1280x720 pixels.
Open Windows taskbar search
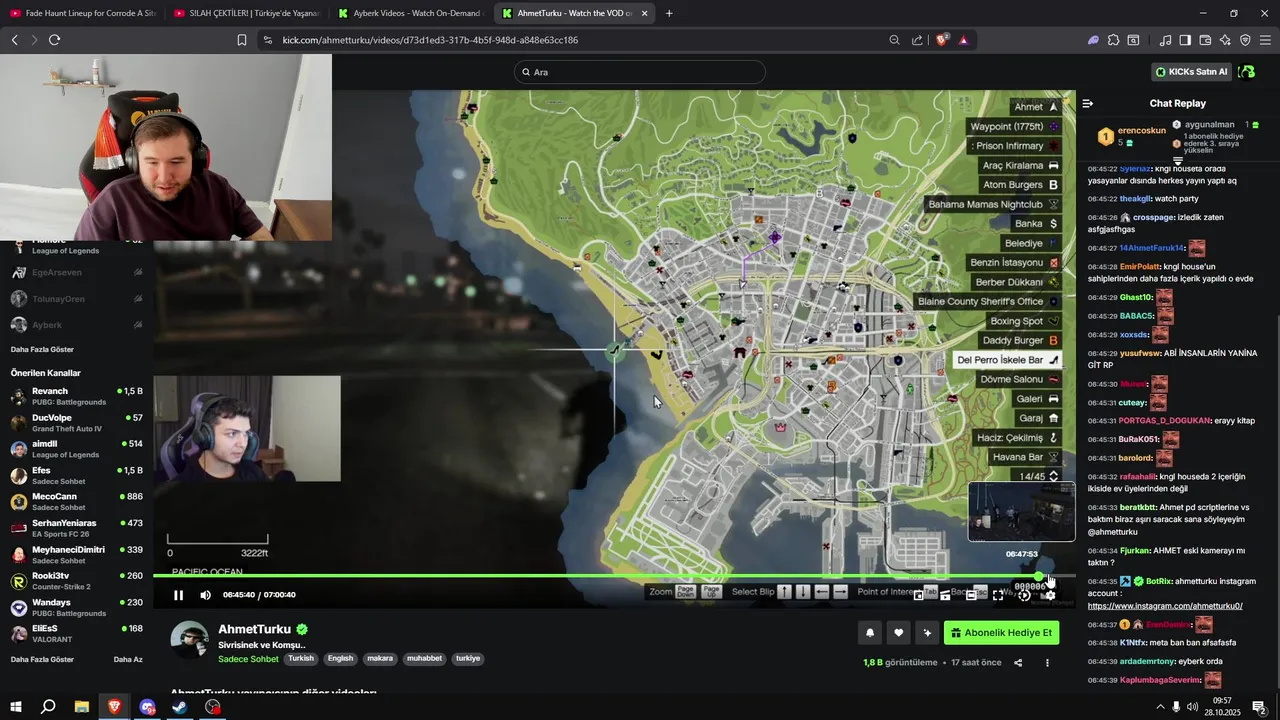coord(48,707)
